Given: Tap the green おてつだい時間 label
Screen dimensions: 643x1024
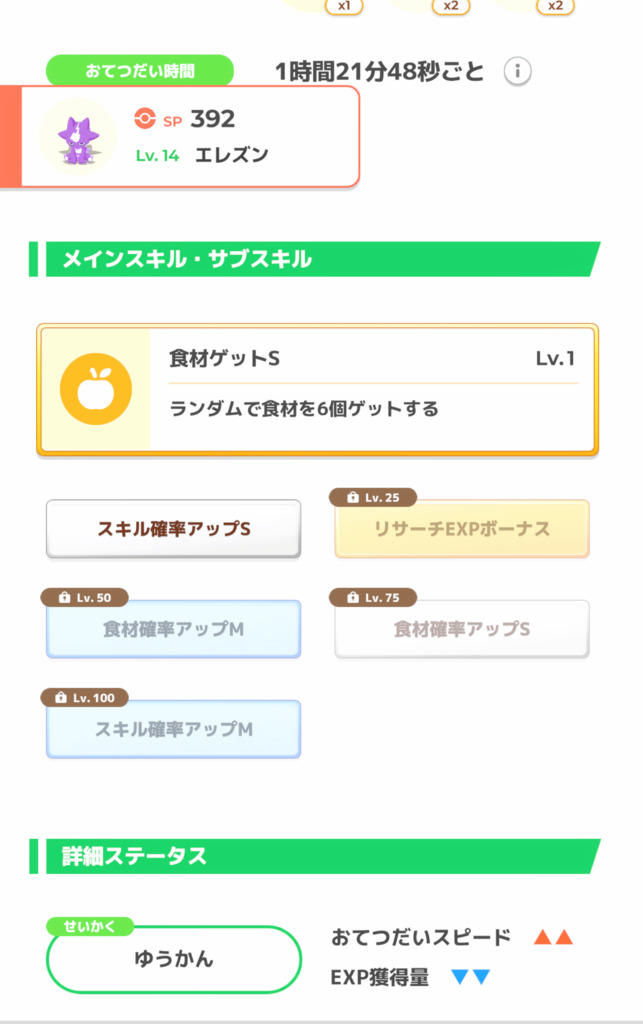Looking at the screenshot, I should point(140,71).
